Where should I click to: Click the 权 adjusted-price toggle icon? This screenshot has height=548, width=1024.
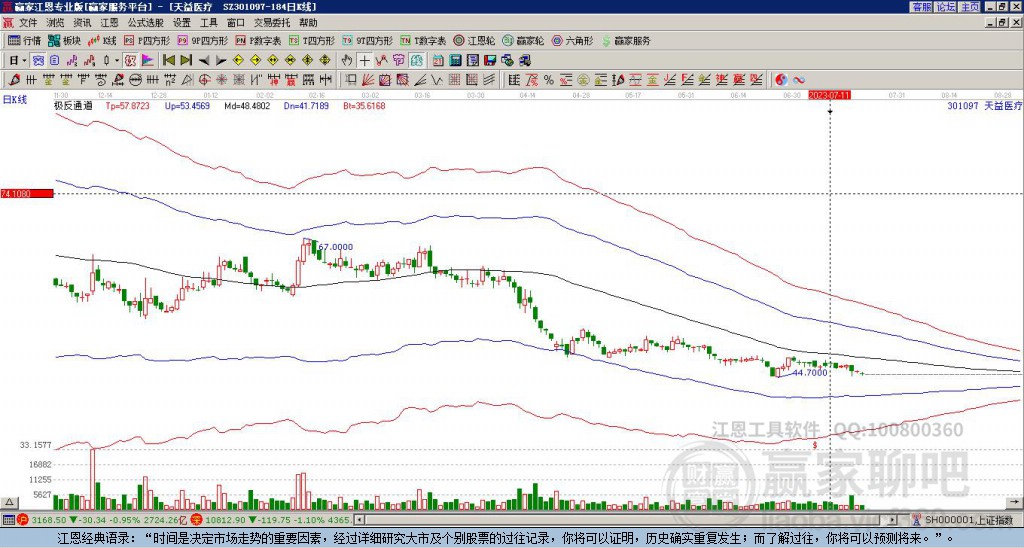click(x=130, y=60)
